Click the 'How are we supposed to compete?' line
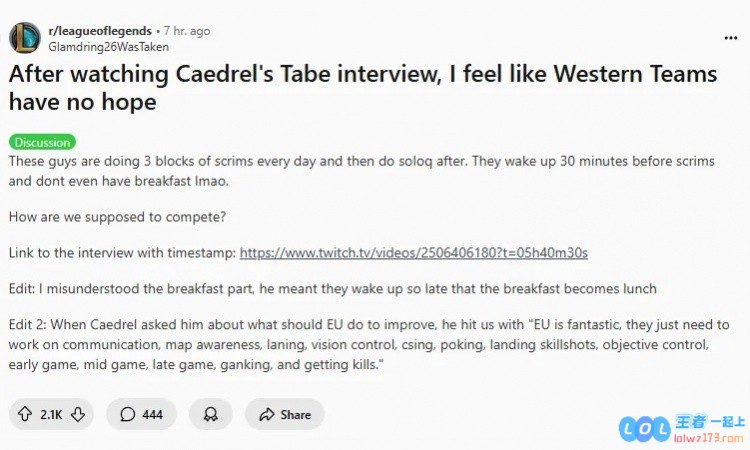The image size is (750, 450). [x=117, y=217]
